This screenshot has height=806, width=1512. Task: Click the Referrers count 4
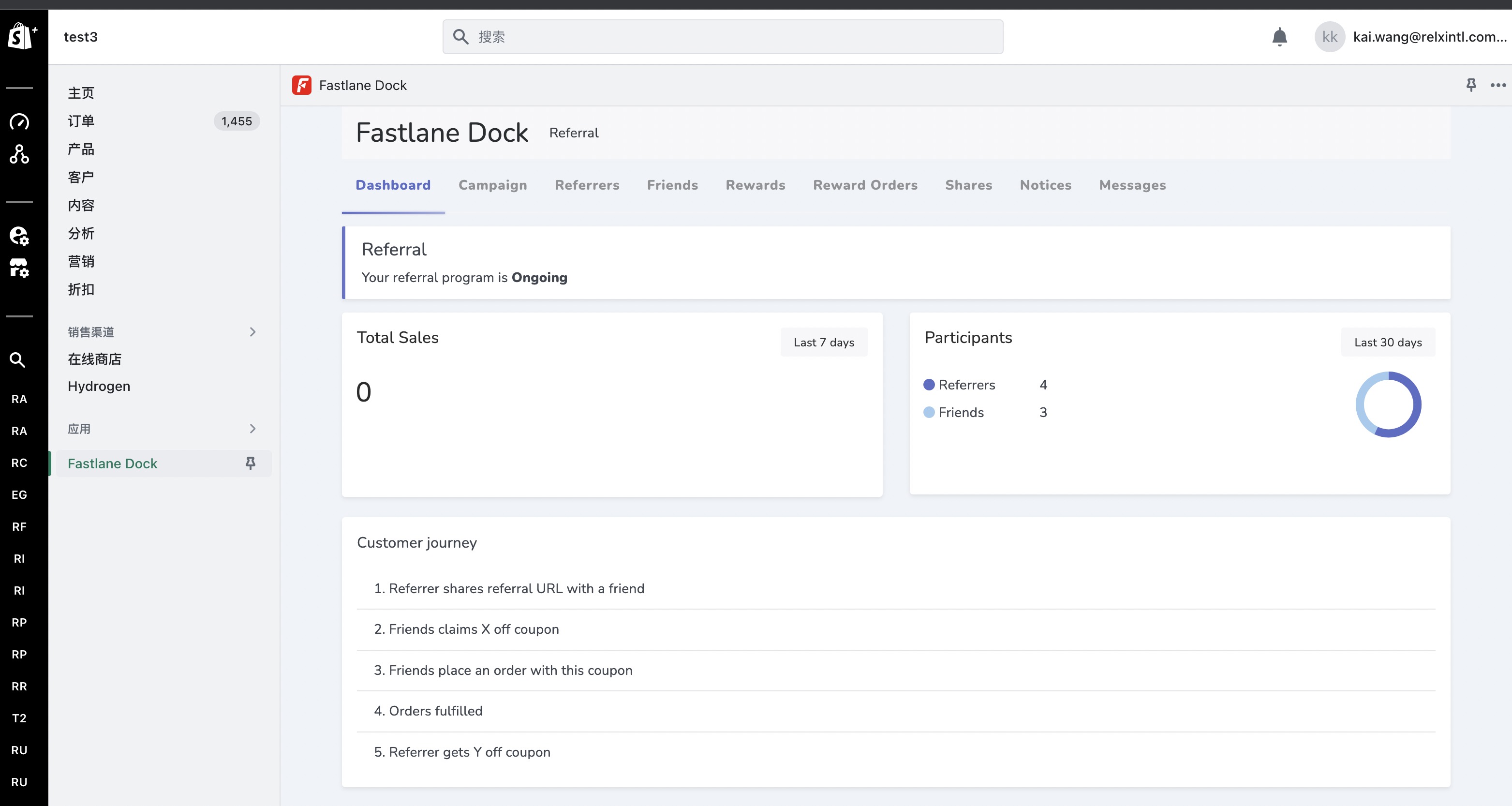point(1043,385)
